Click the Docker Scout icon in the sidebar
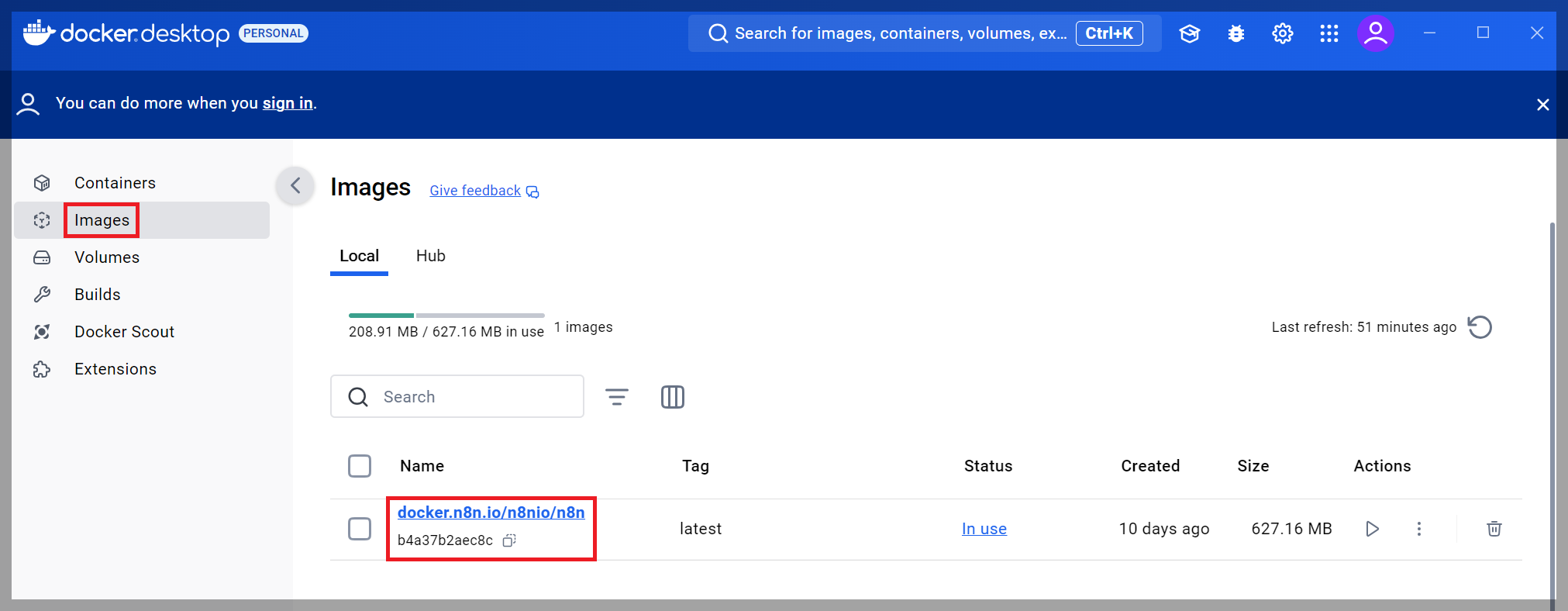 [42, 332]
